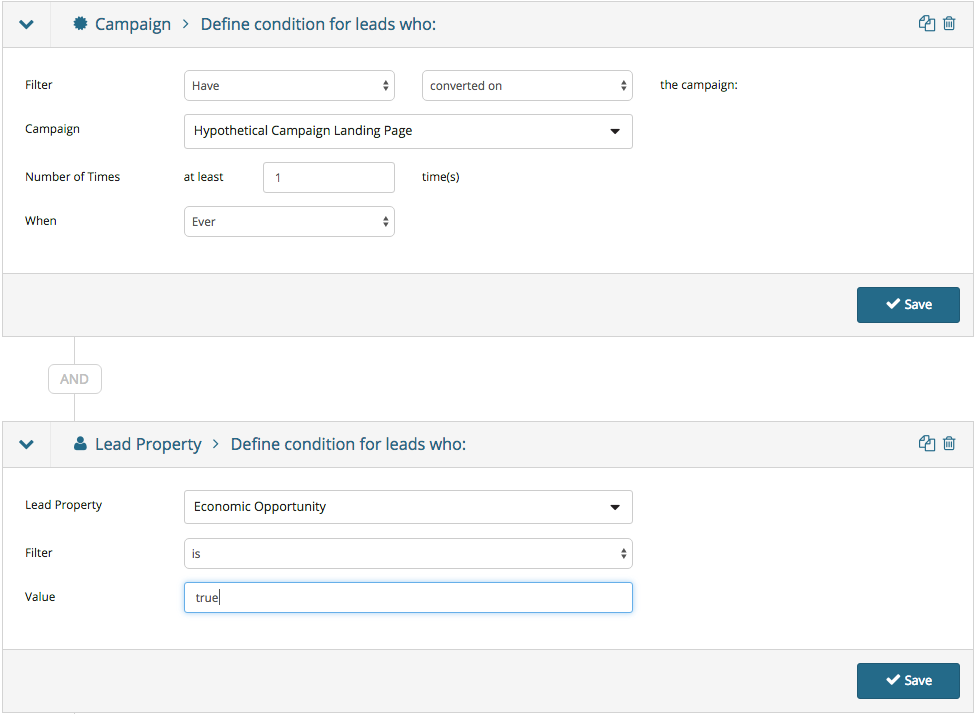Collapse the Campaign condition panel chevron
977x714 pixels.
(26, 24)
